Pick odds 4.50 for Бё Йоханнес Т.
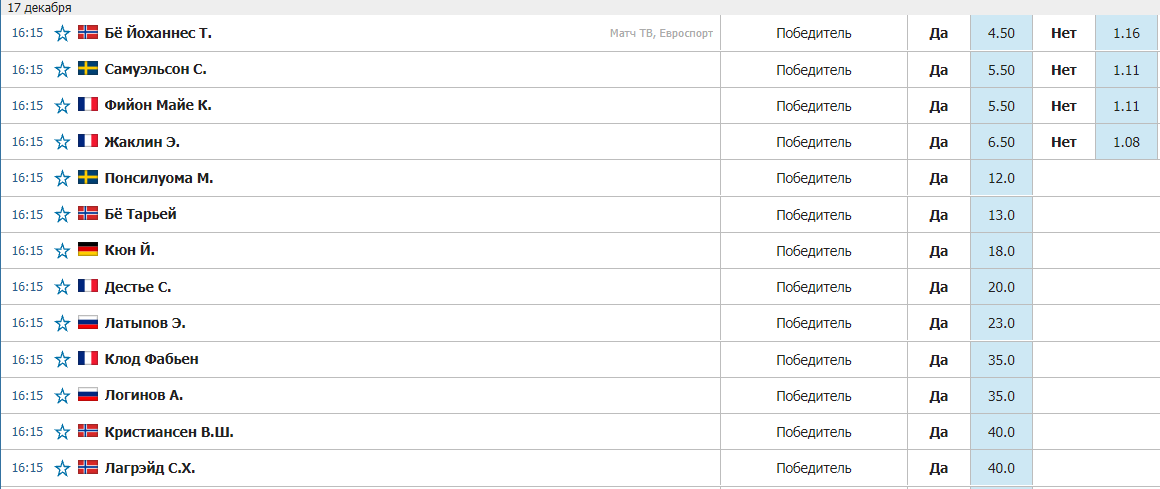This screenshot has height=489, width=1160. point(1001,33)
